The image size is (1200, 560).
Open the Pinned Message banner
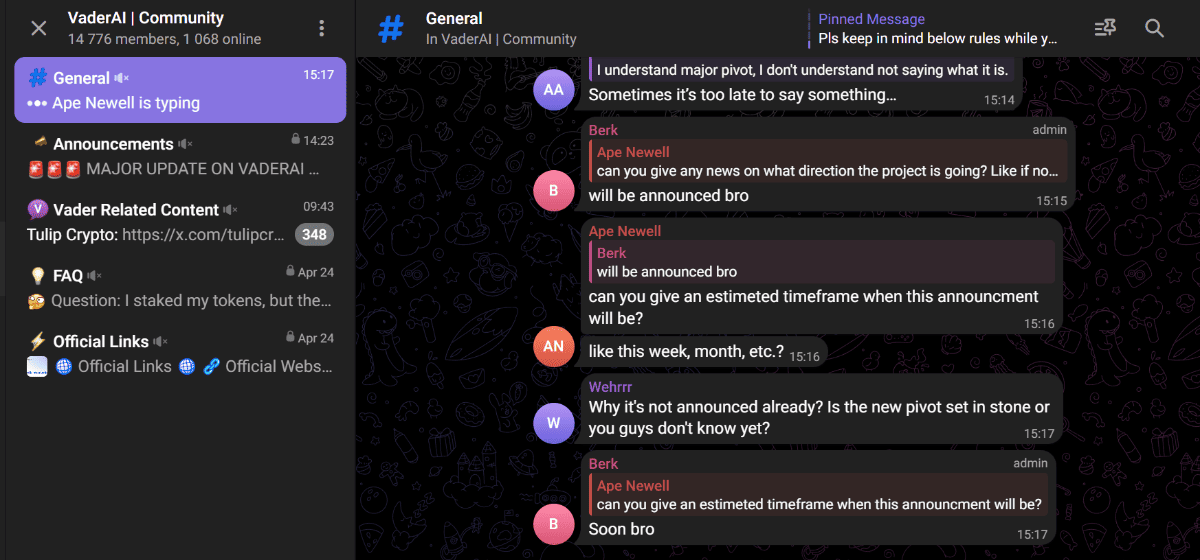(935, 28)
